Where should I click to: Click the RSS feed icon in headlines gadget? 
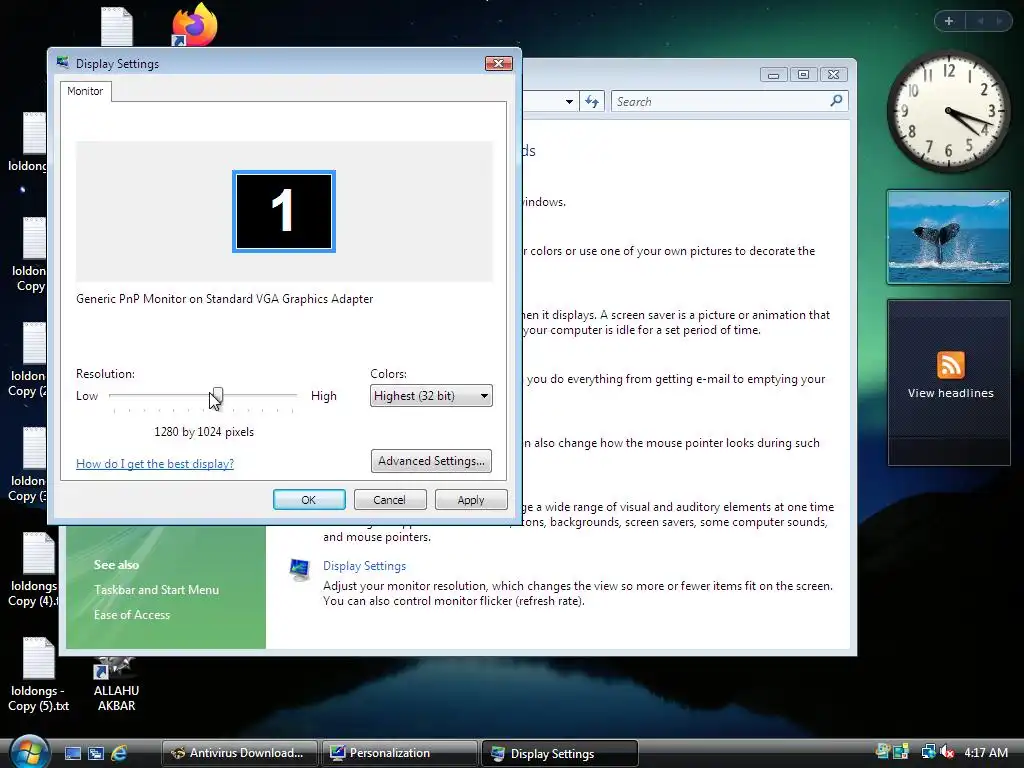950,365
